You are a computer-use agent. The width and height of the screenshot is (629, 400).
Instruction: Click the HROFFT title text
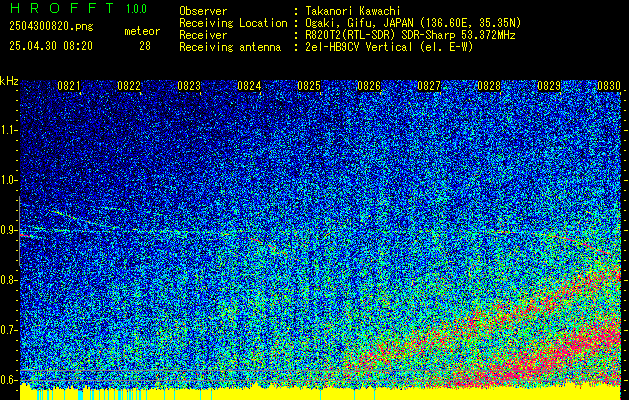(61, 8)
